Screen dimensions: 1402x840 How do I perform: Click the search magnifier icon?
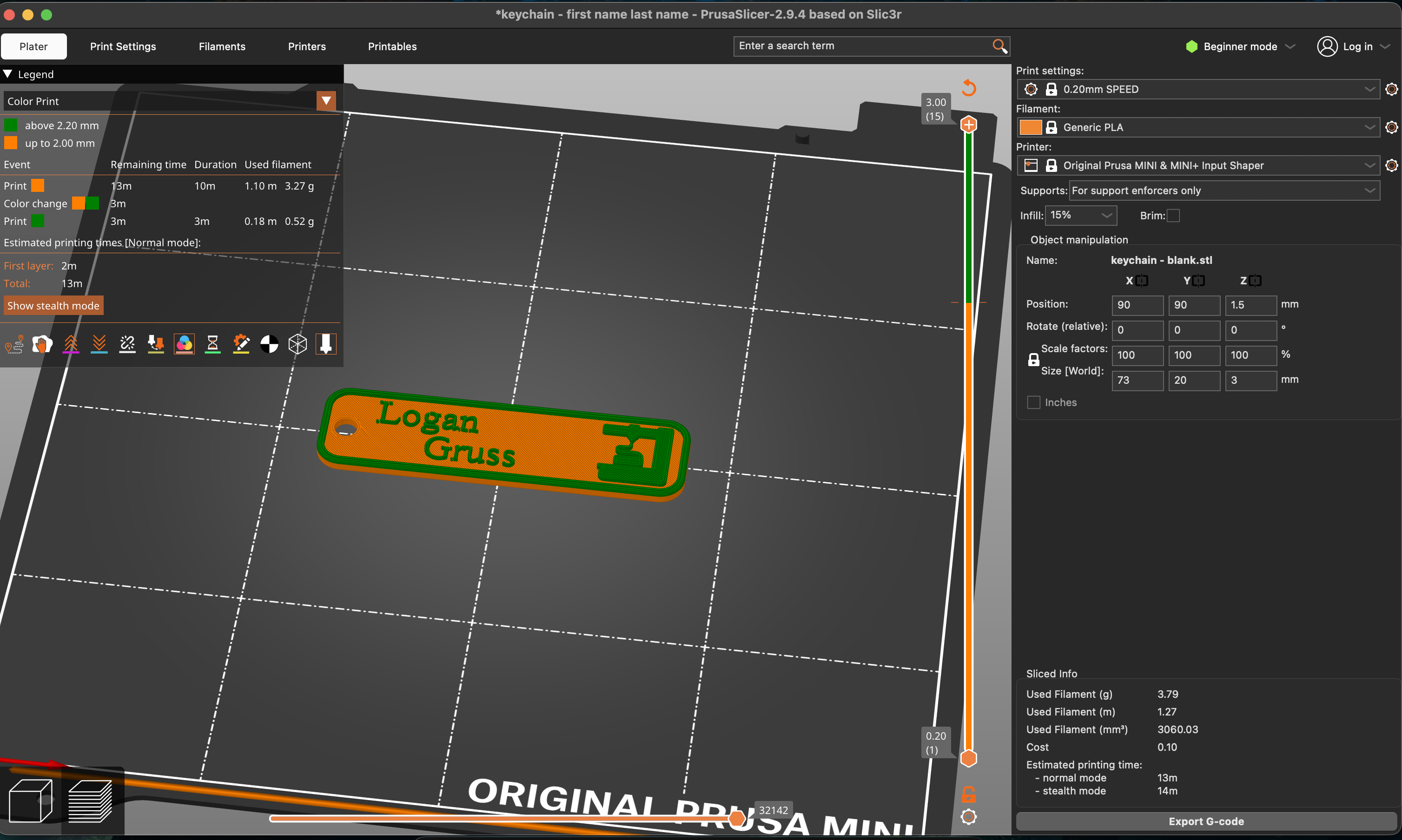point(999,46)
